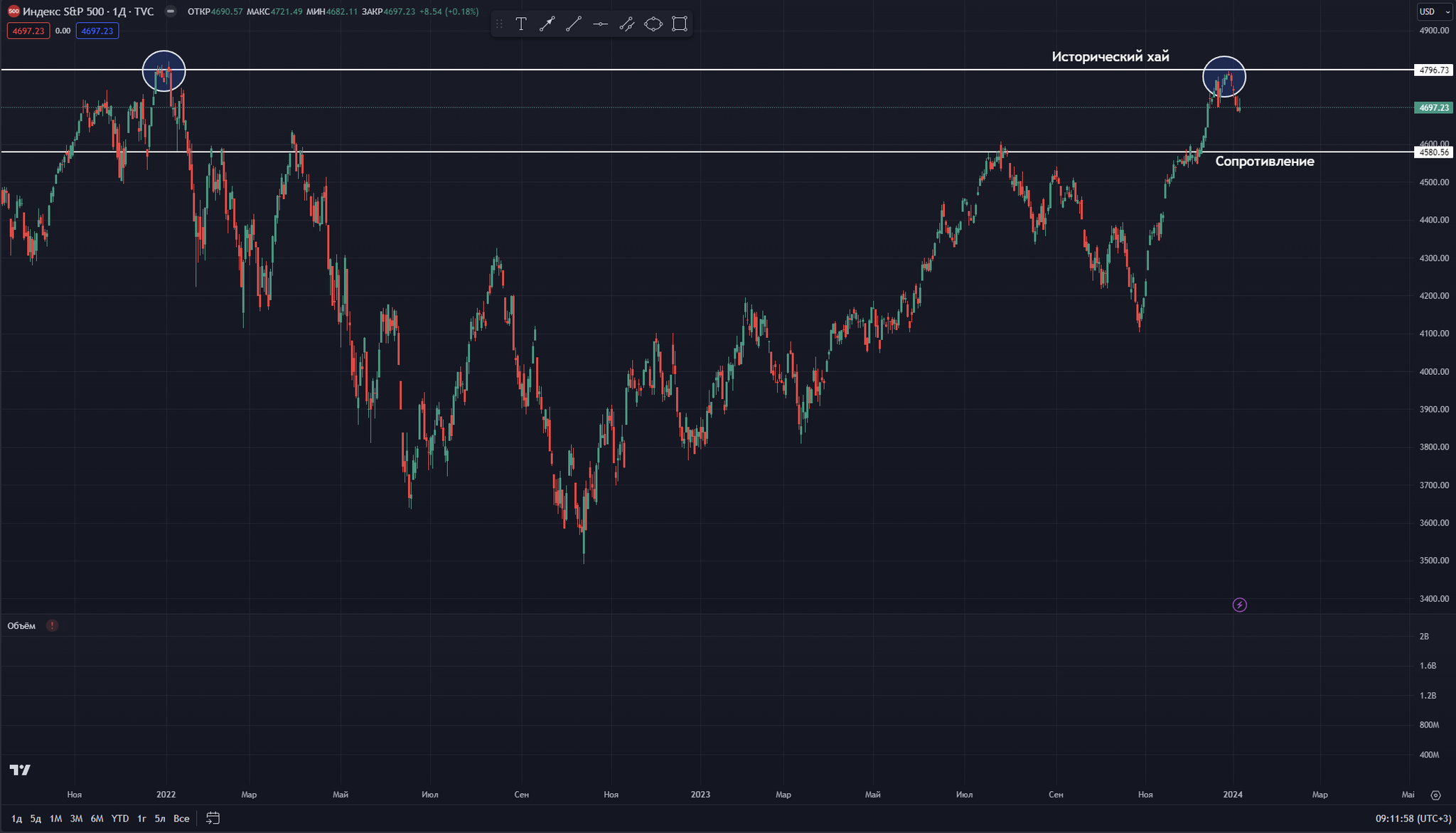
Task: Select the horizontal line tool
Action: point(600,24)
